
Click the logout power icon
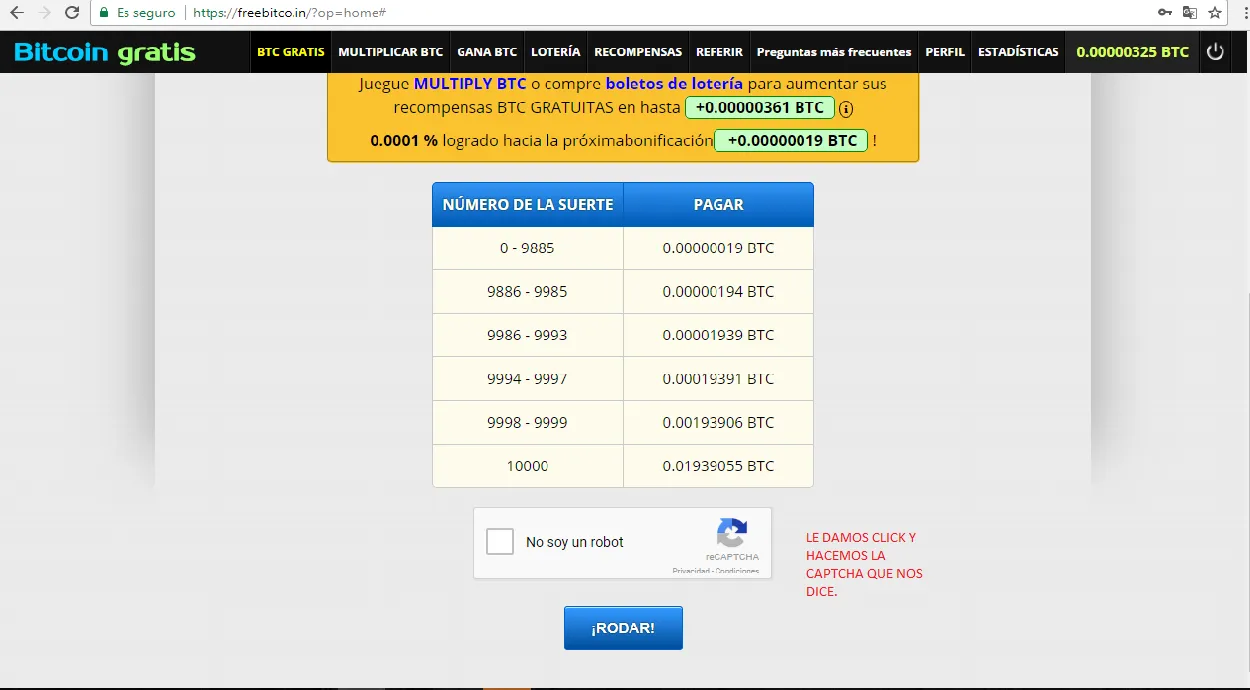point(1215,52)
